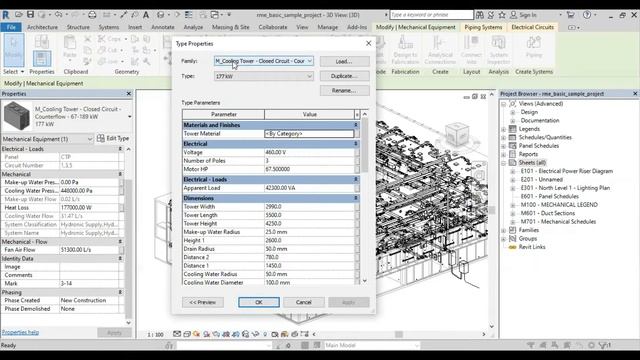
Task: Click the Rename... button
Action: point(344,90)
